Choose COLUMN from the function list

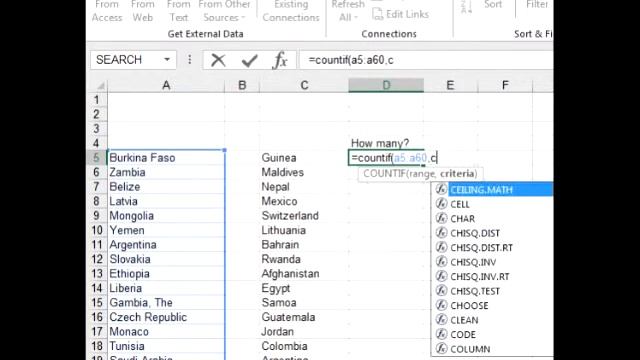pyautogui.click(x=470, y=349)
